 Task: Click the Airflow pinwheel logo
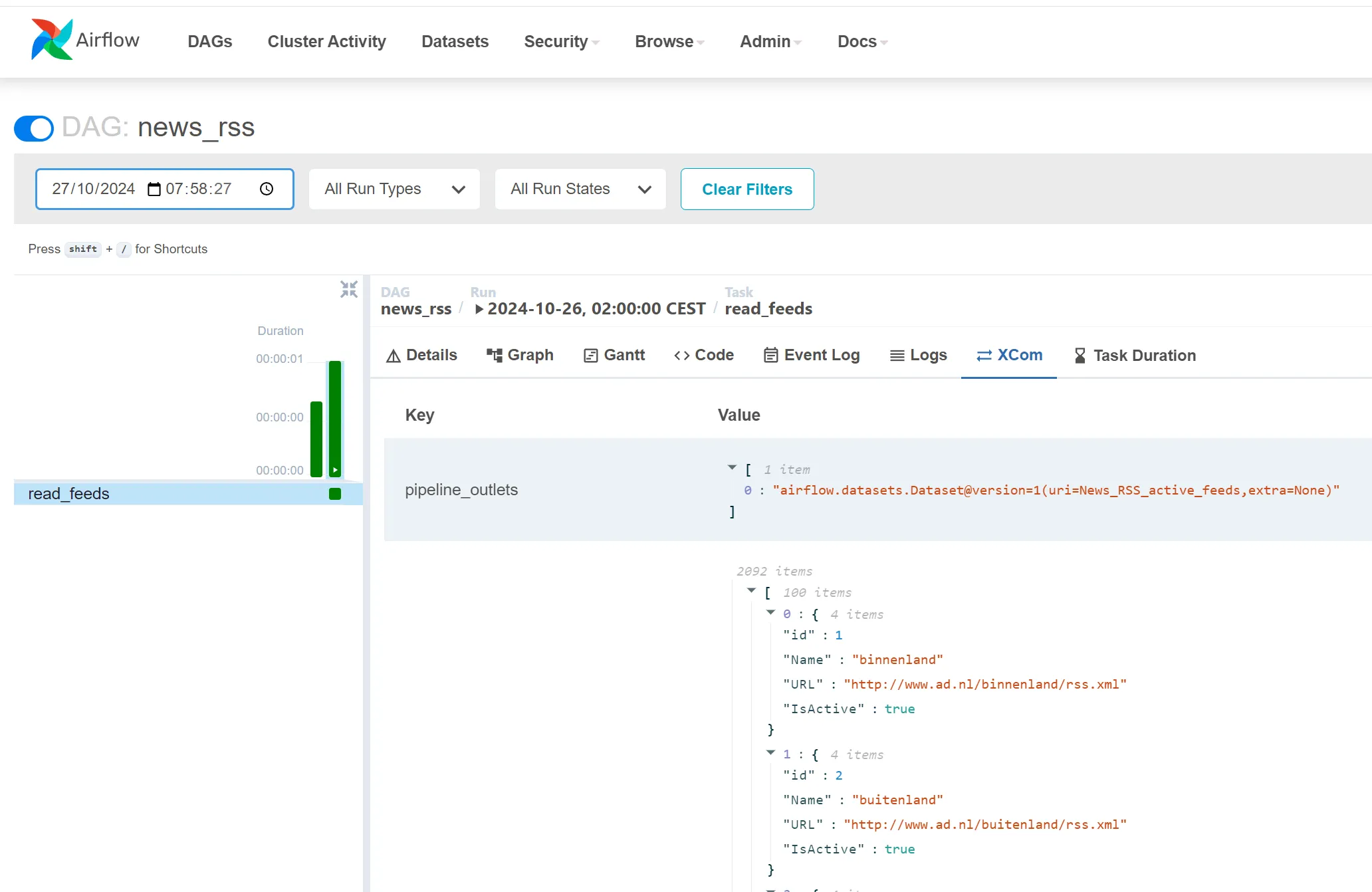51,40
